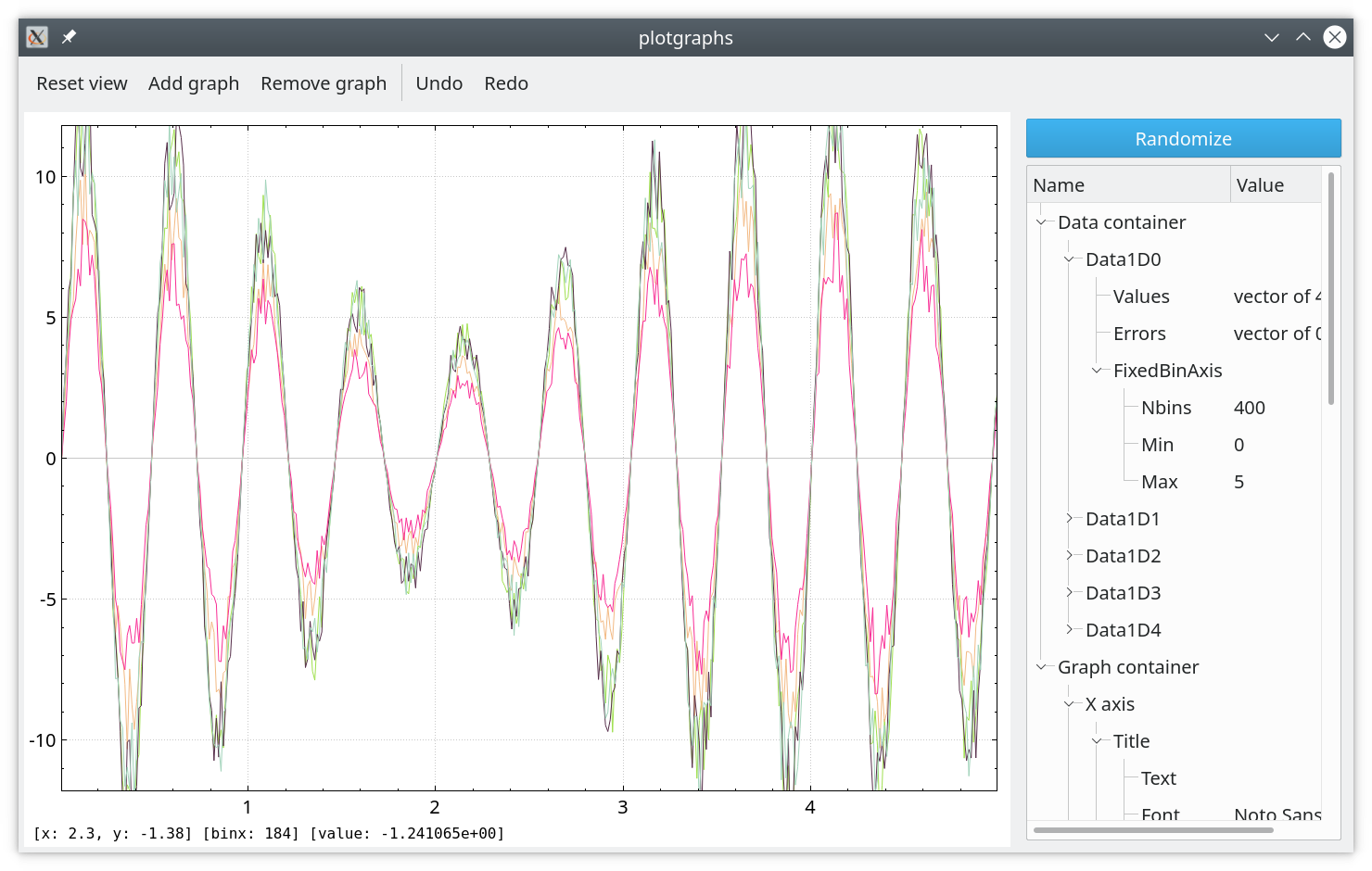Click the application icon in title bar
The width and height of the screenshot is (1372, 871).
[x=37, y=37]
